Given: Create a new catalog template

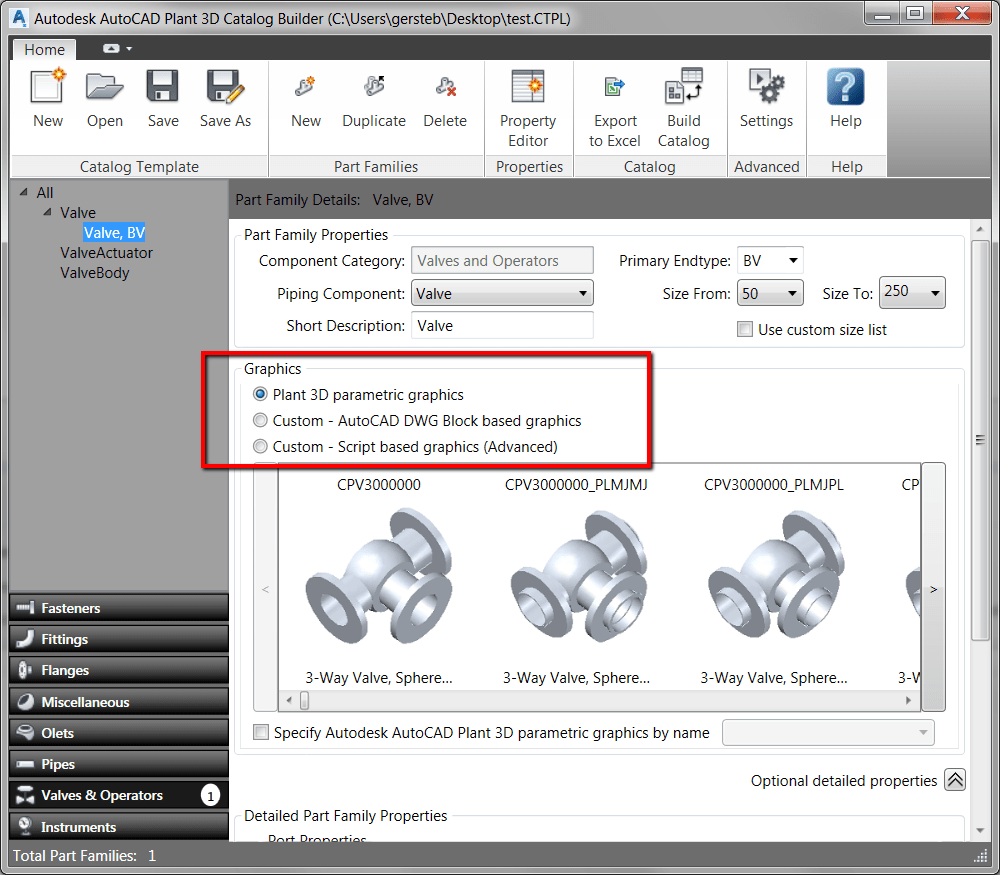Looking at the screenshot, I should (x=48, y=99).
